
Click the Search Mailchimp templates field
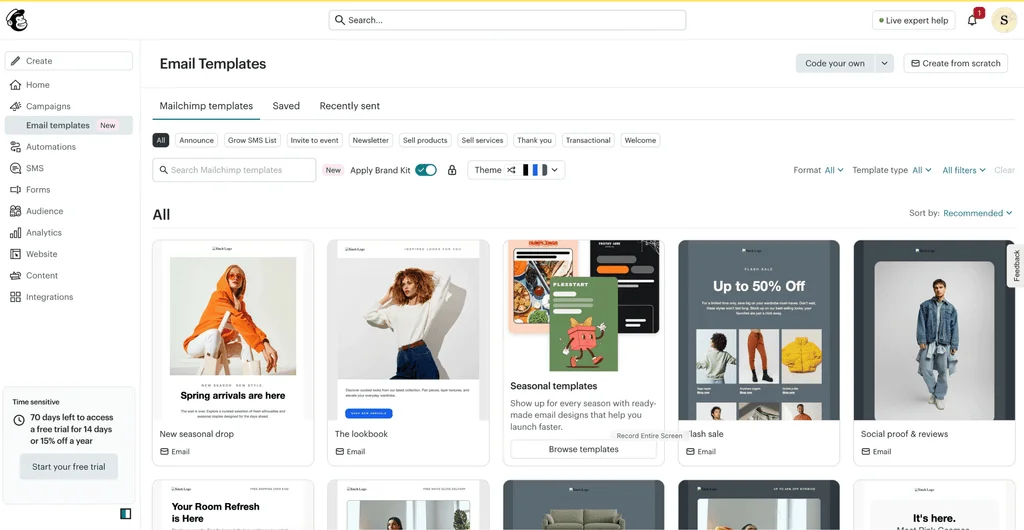234,170
